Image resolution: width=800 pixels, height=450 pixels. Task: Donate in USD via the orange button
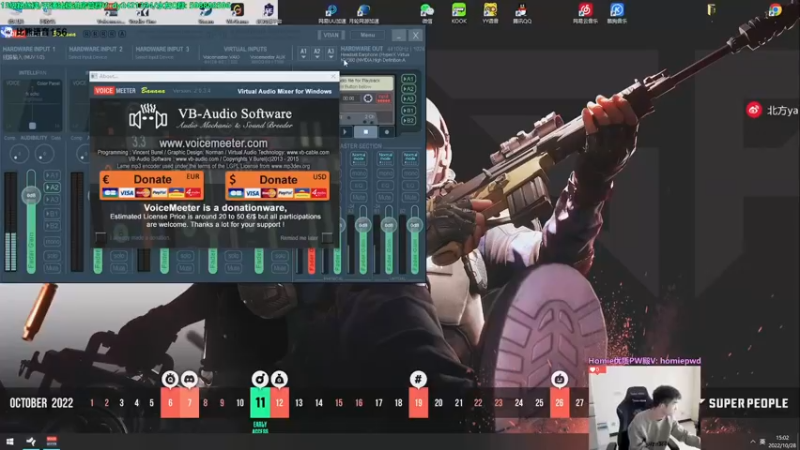point(278,185)
